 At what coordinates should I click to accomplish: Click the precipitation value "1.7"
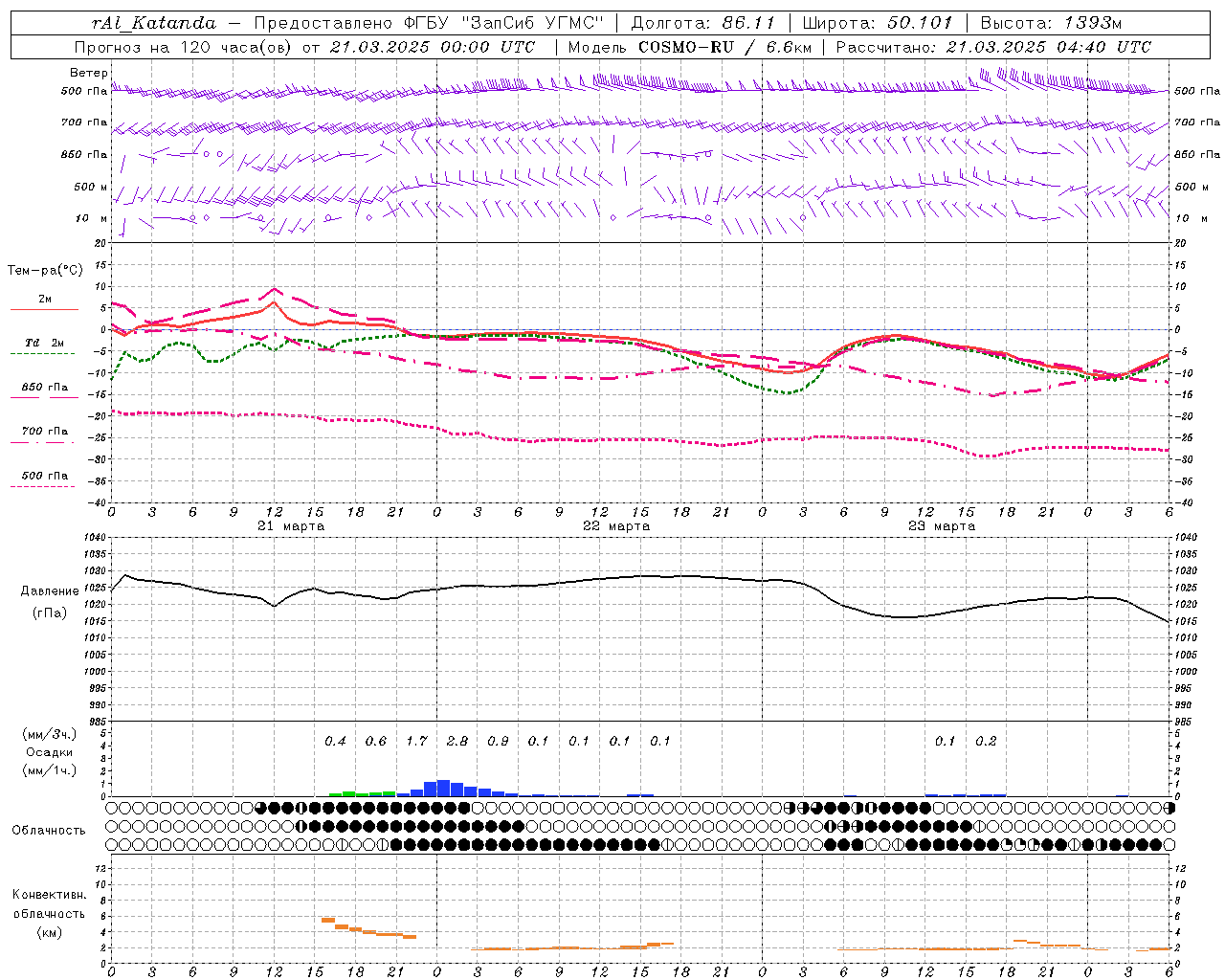(x=416, y=742)
